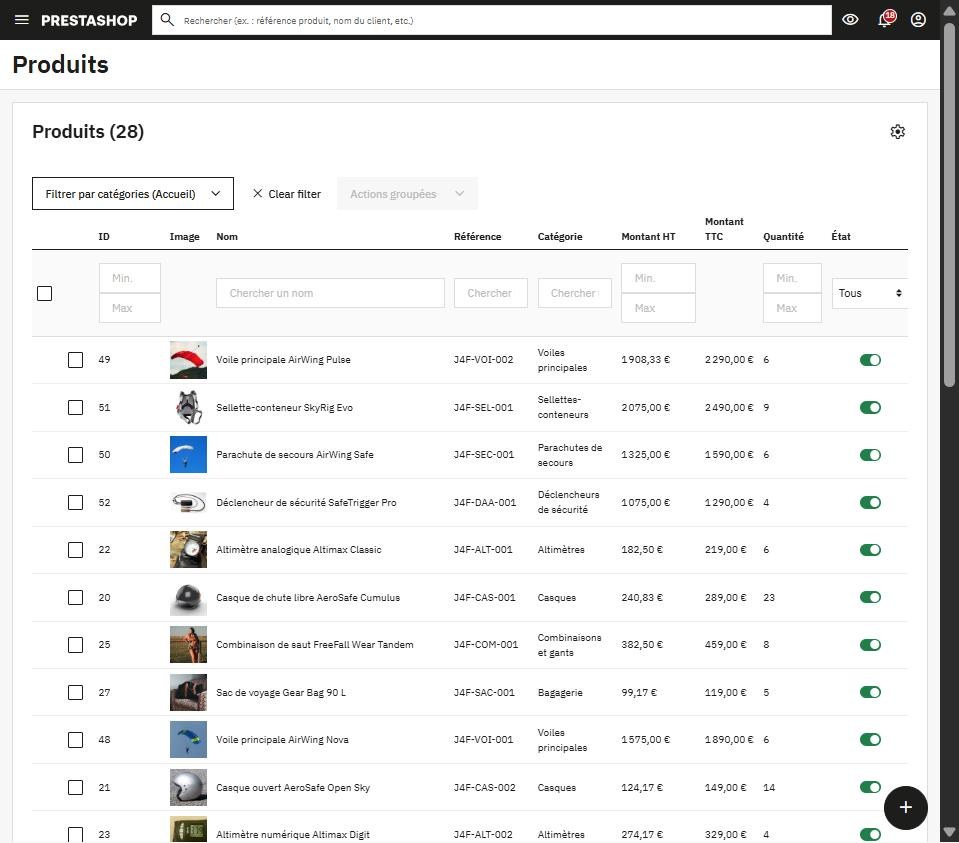Sort by the Référence column header
The width and height of the screenshot is (959, 843).
(x=477, y=237)
